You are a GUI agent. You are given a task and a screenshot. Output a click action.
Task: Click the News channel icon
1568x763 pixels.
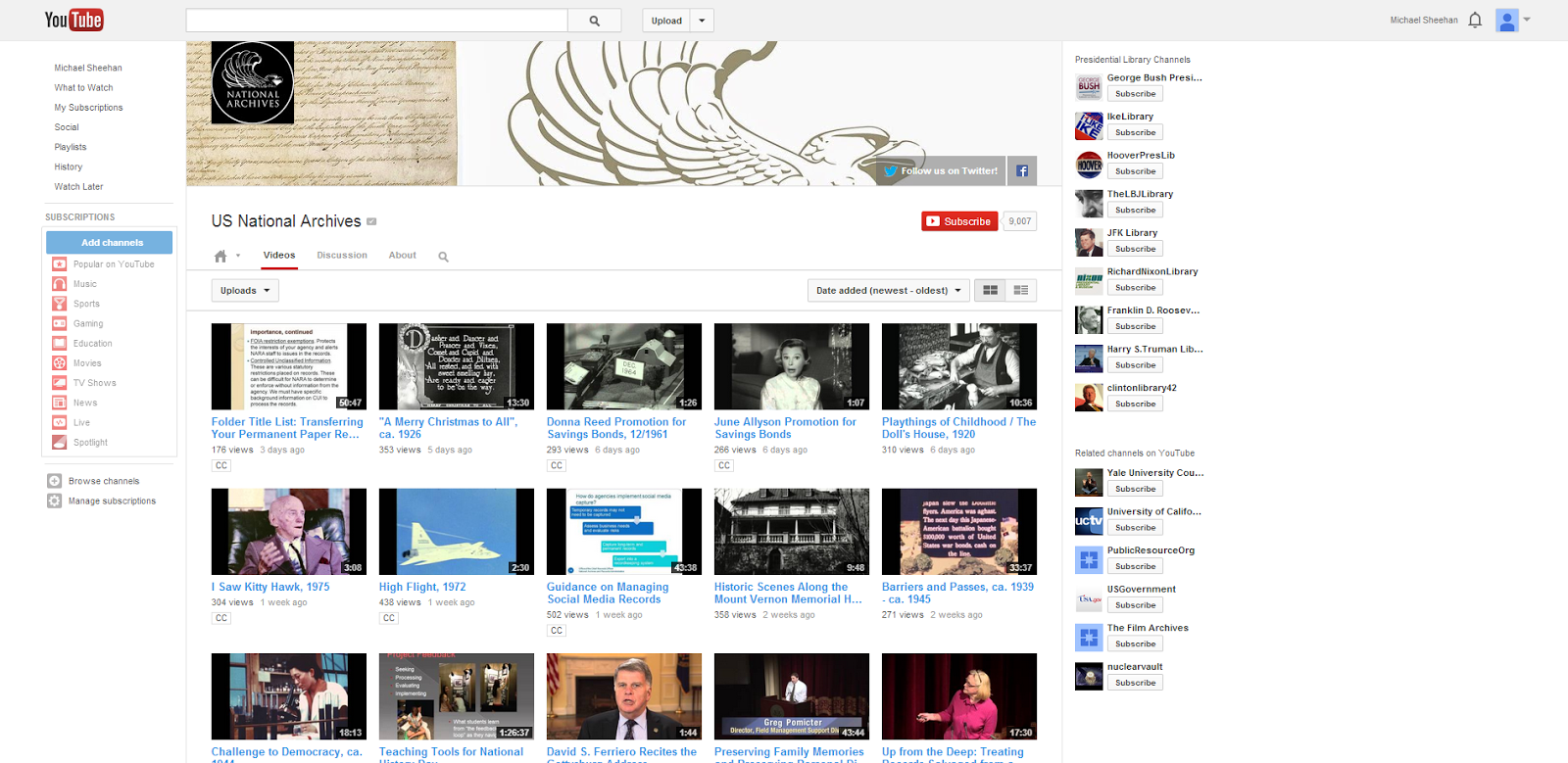pos(59,403)
